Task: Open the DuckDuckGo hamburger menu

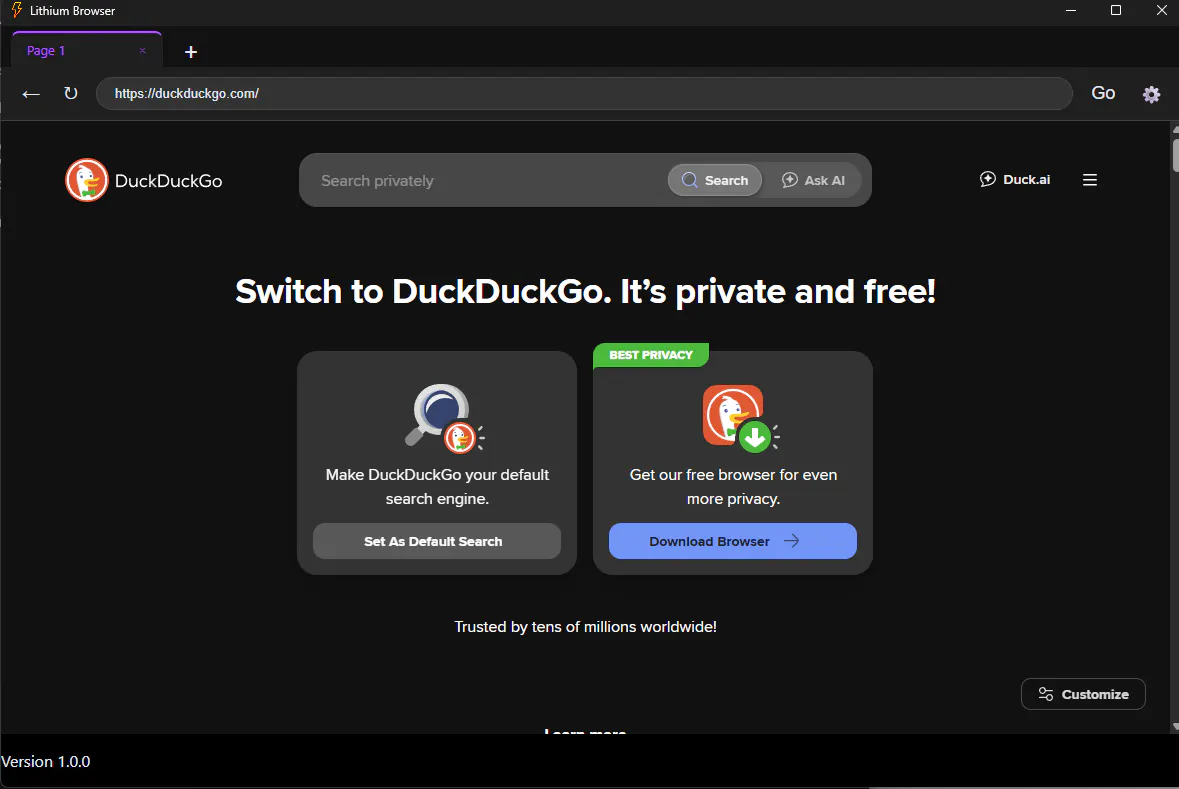Action: (x=1090, y=180)
